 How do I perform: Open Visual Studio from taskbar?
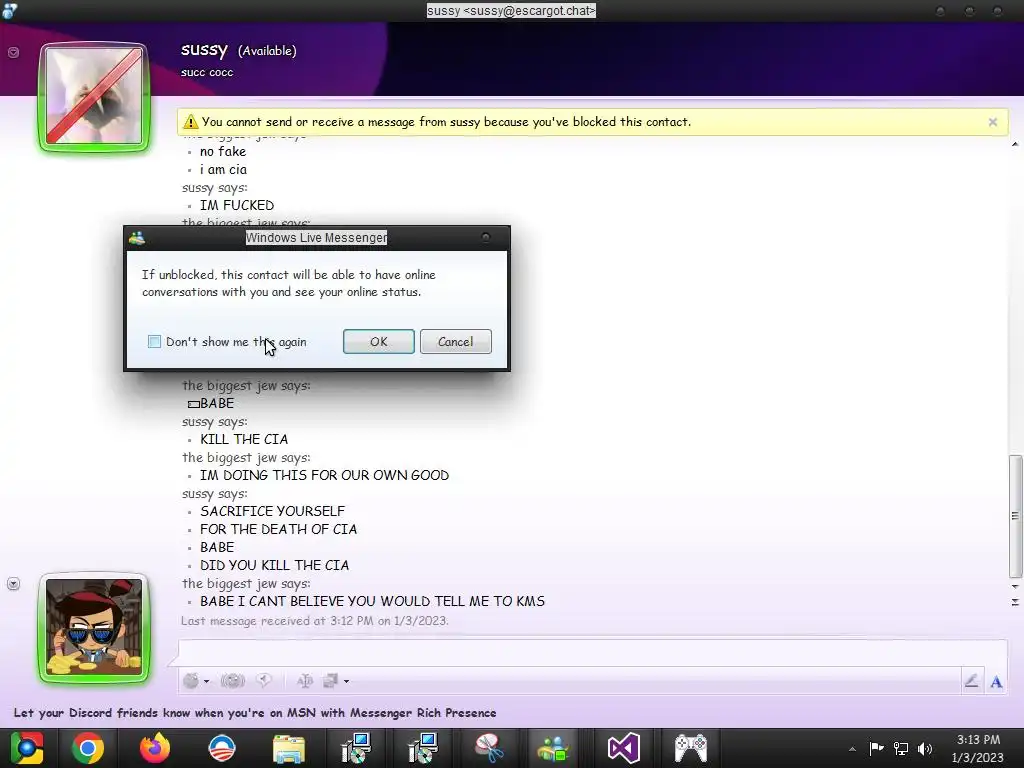click(624, 748)
